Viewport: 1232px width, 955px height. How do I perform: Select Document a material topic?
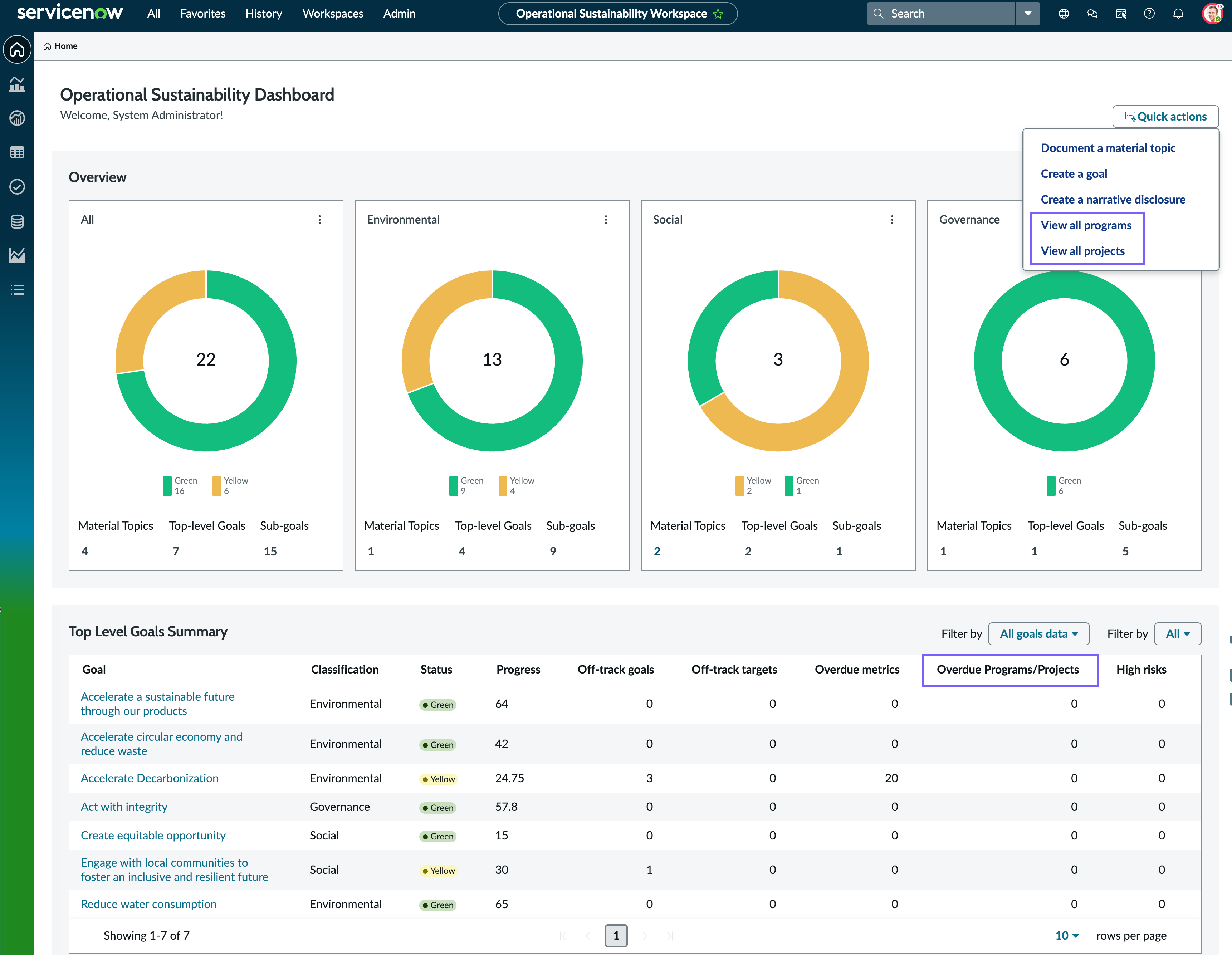pos(1108,148)
